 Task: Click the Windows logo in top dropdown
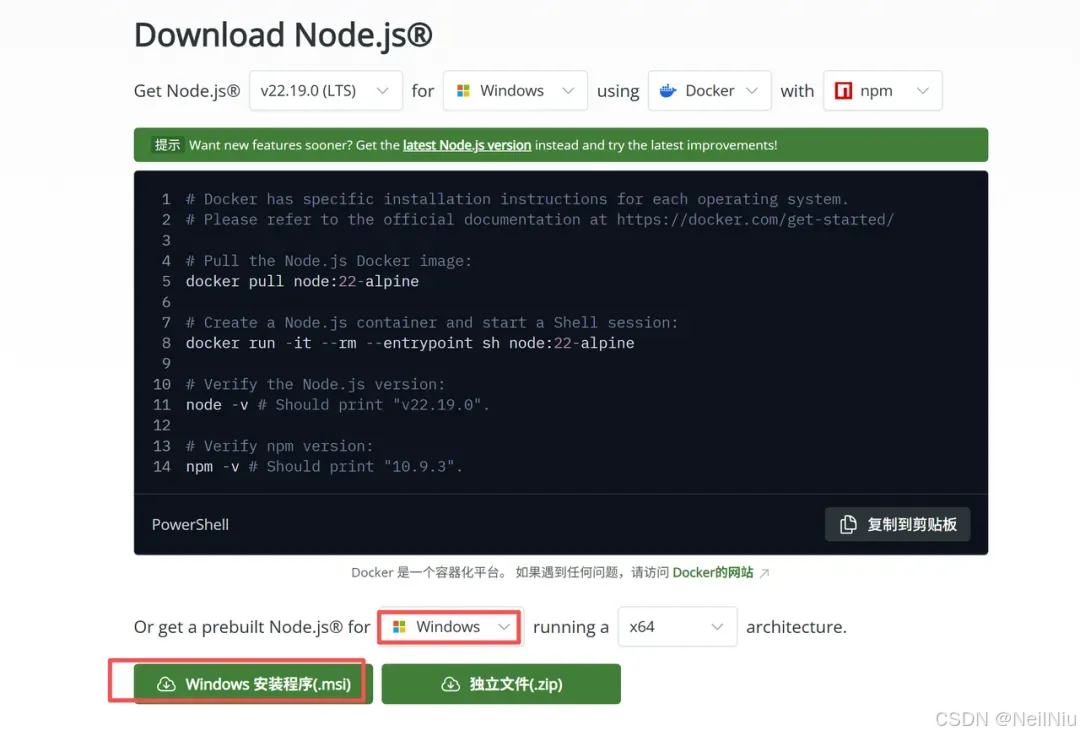[464, 91]
